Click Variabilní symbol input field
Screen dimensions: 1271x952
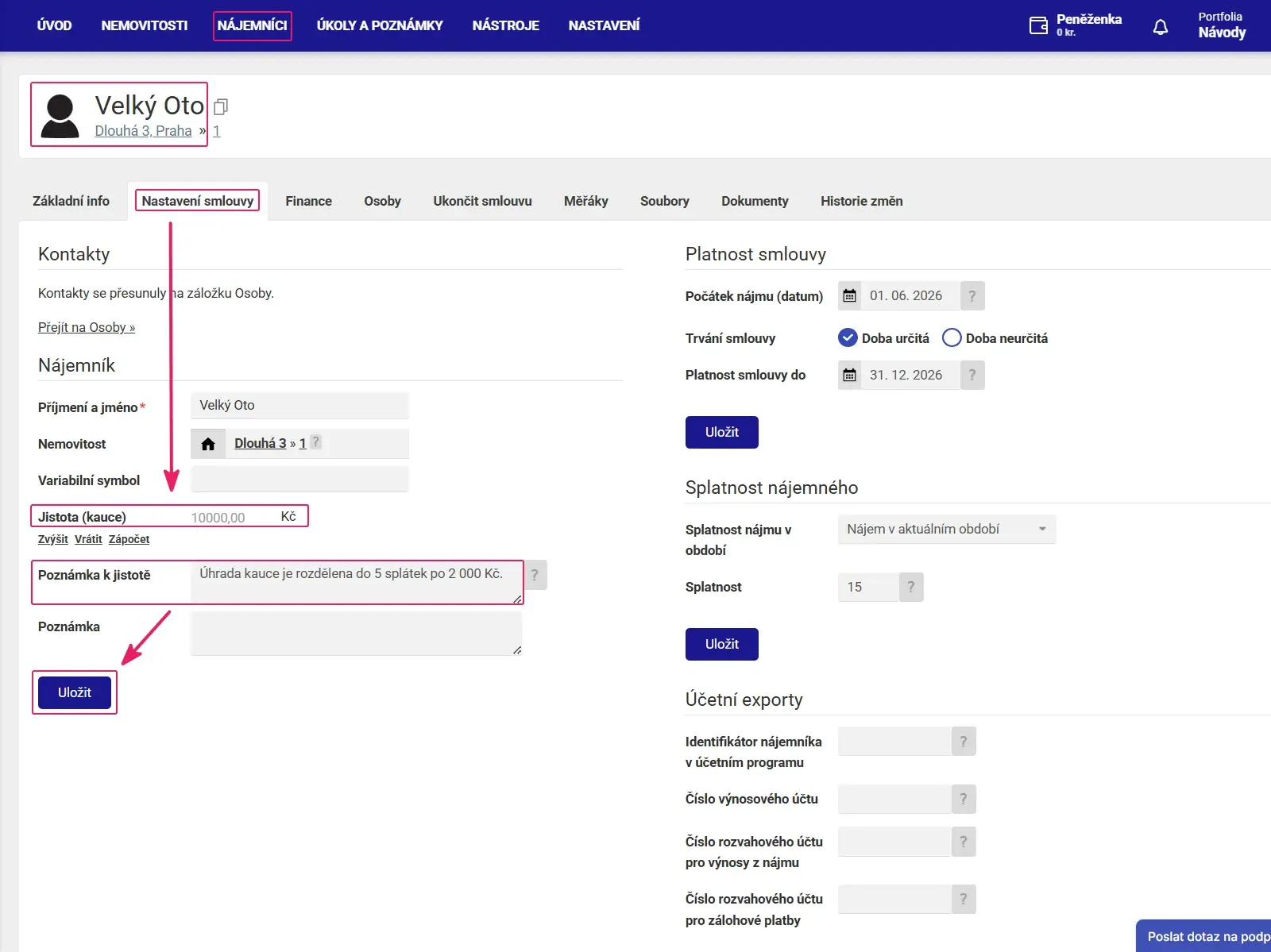pos(299,480)
